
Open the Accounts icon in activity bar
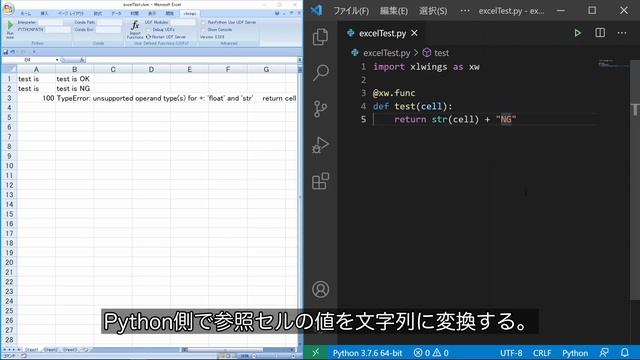(x=320, y=289)
